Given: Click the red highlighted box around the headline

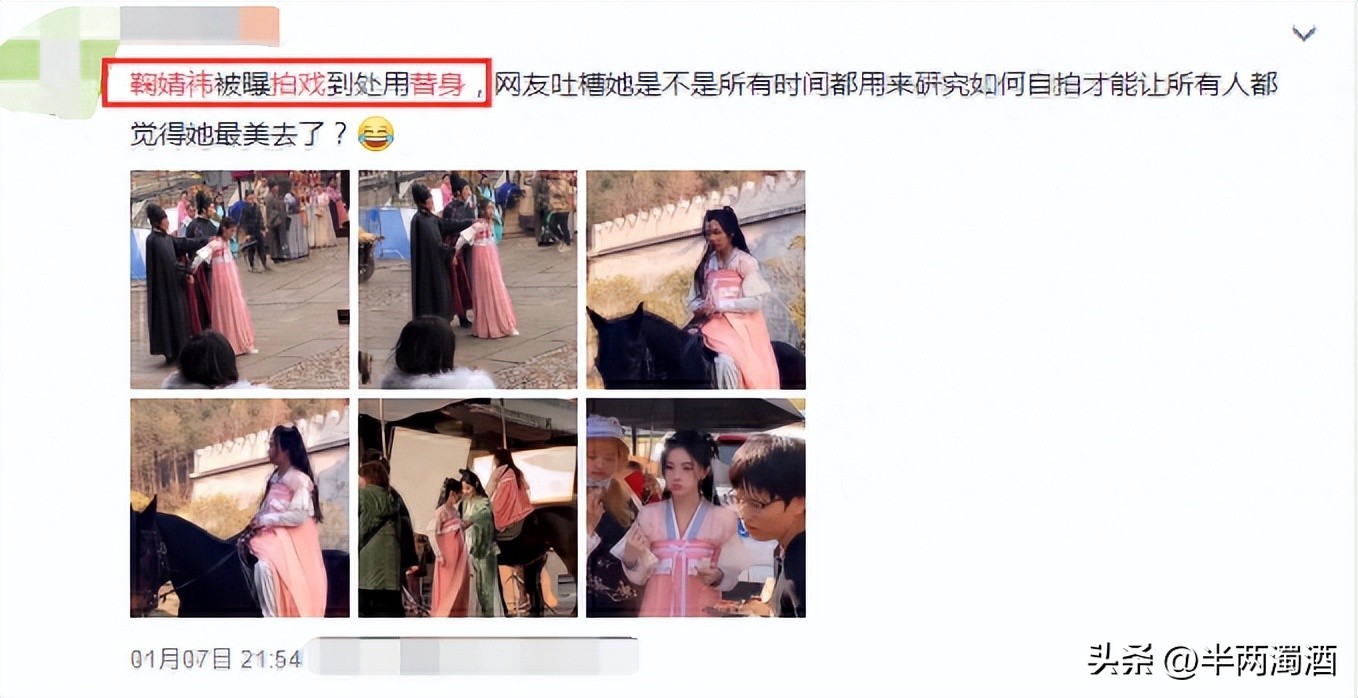Looking at the screenshot, I should pyautogui.click(x=298, y=83).
